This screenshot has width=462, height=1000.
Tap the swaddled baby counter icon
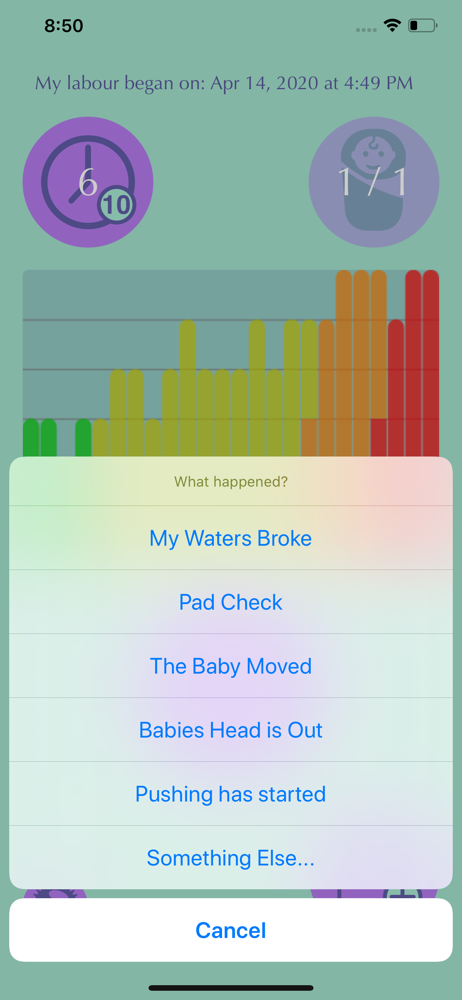(374, 182)
